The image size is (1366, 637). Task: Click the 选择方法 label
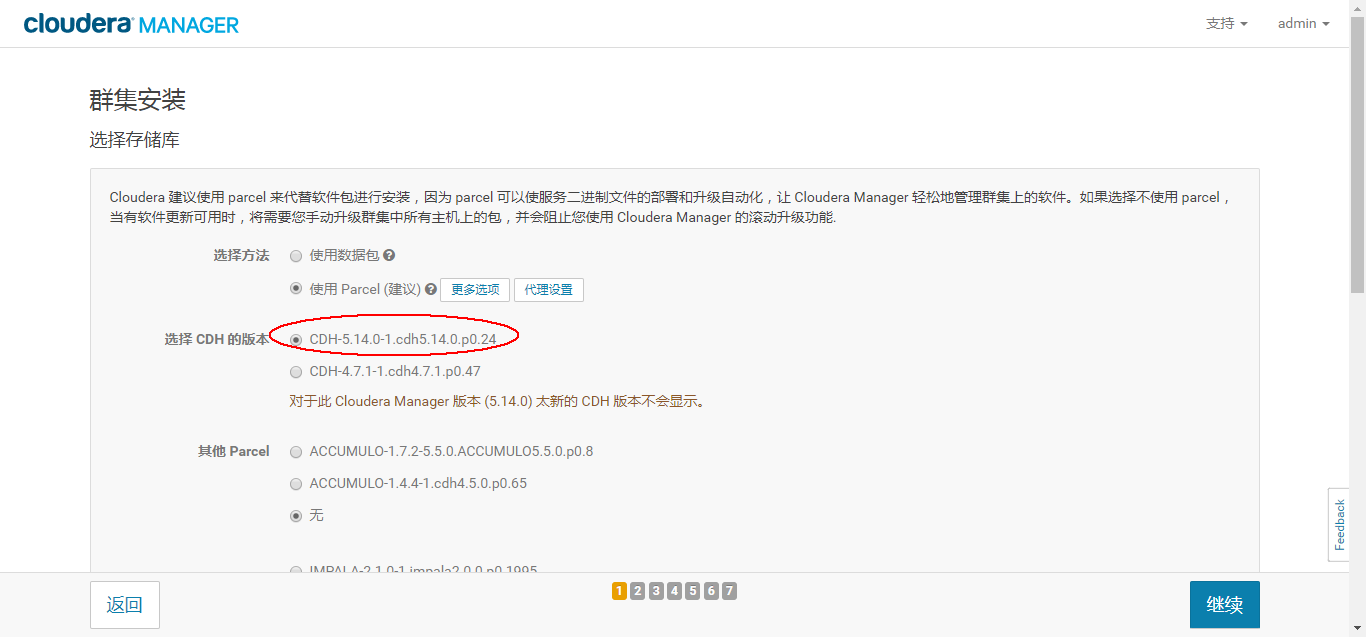(x=241, y=256)
